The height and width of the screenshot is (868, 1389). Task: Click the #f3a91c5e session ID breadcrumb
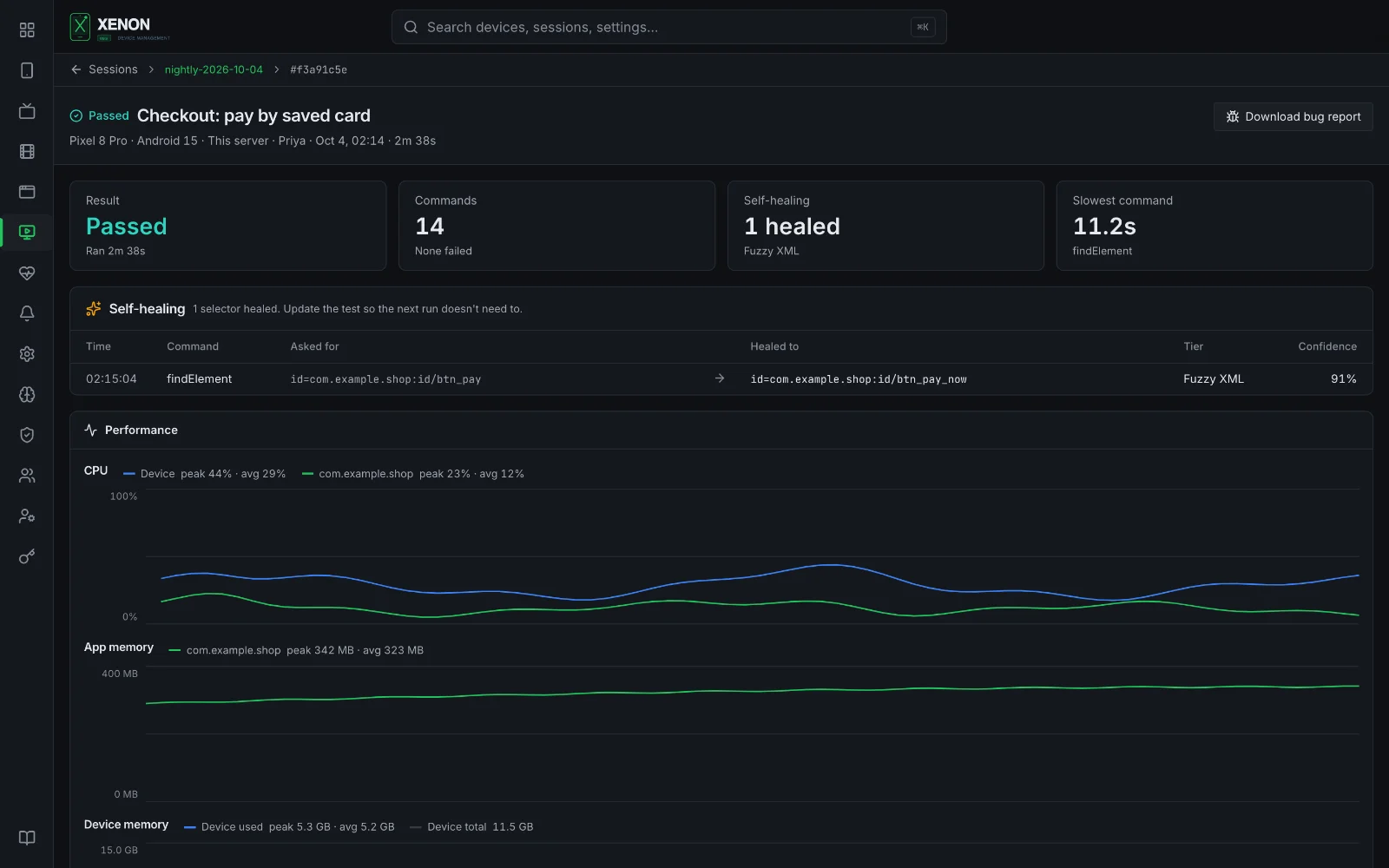point(319,69)
